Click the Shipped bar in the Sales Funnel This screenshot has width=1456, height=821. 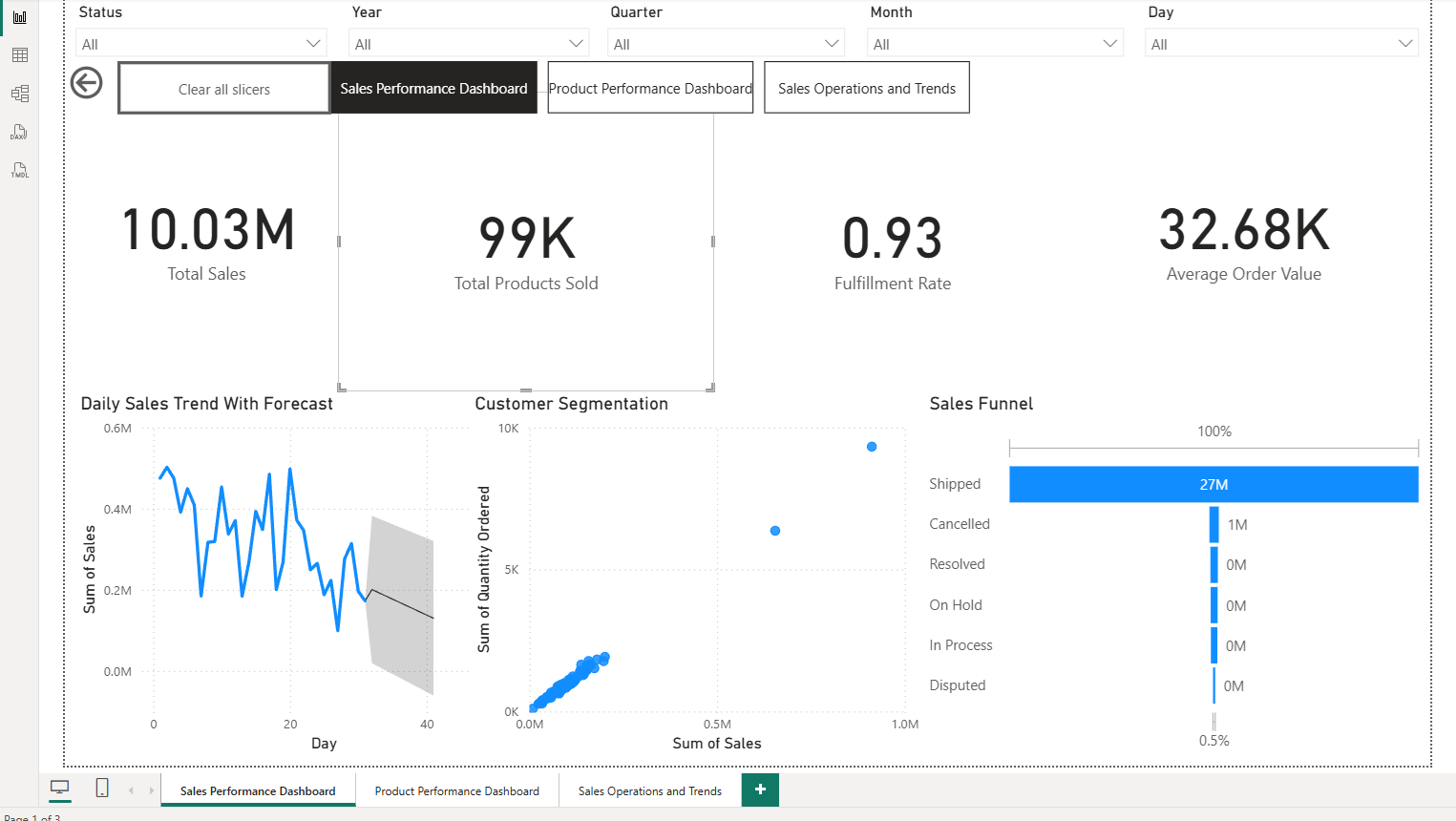[x=1213, y=484]
